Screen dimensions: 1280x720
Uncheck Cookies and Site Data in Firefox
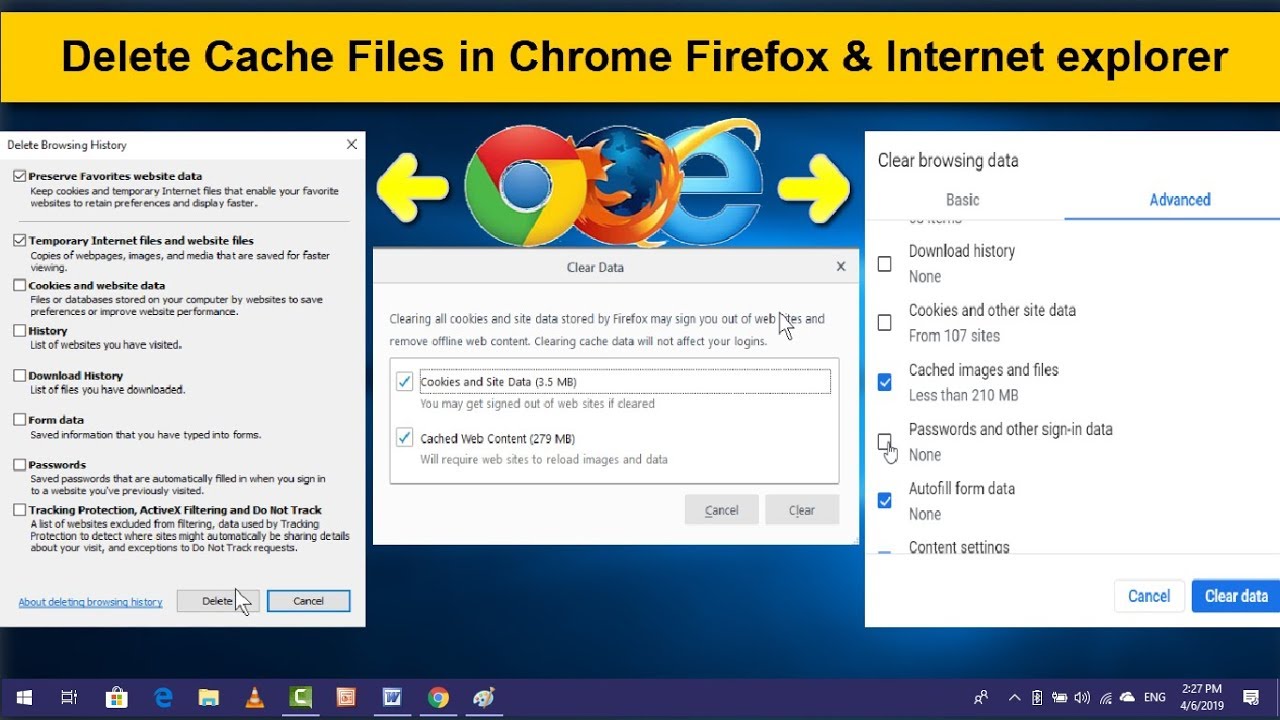click(405, 382)
